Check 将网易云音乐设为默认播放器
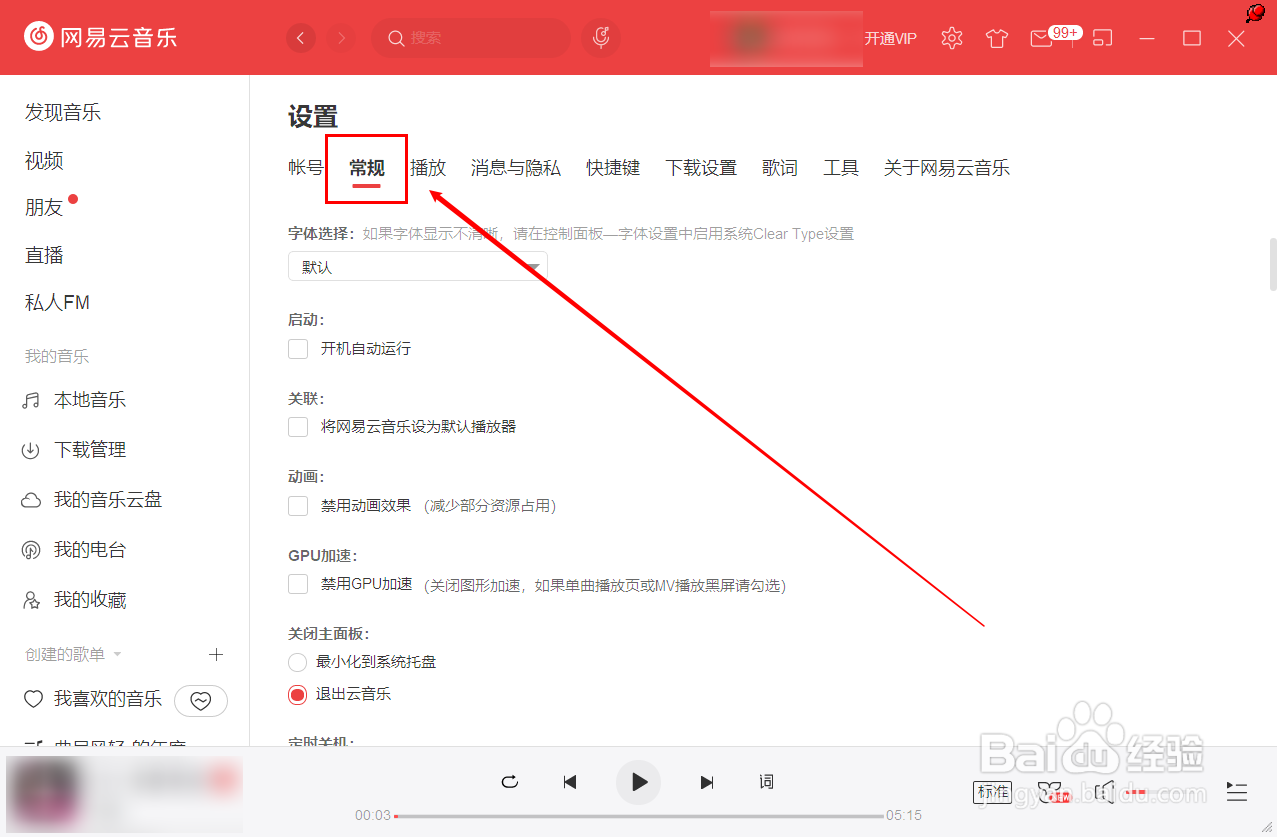The image size is (1277, 837). pos(298,427)
